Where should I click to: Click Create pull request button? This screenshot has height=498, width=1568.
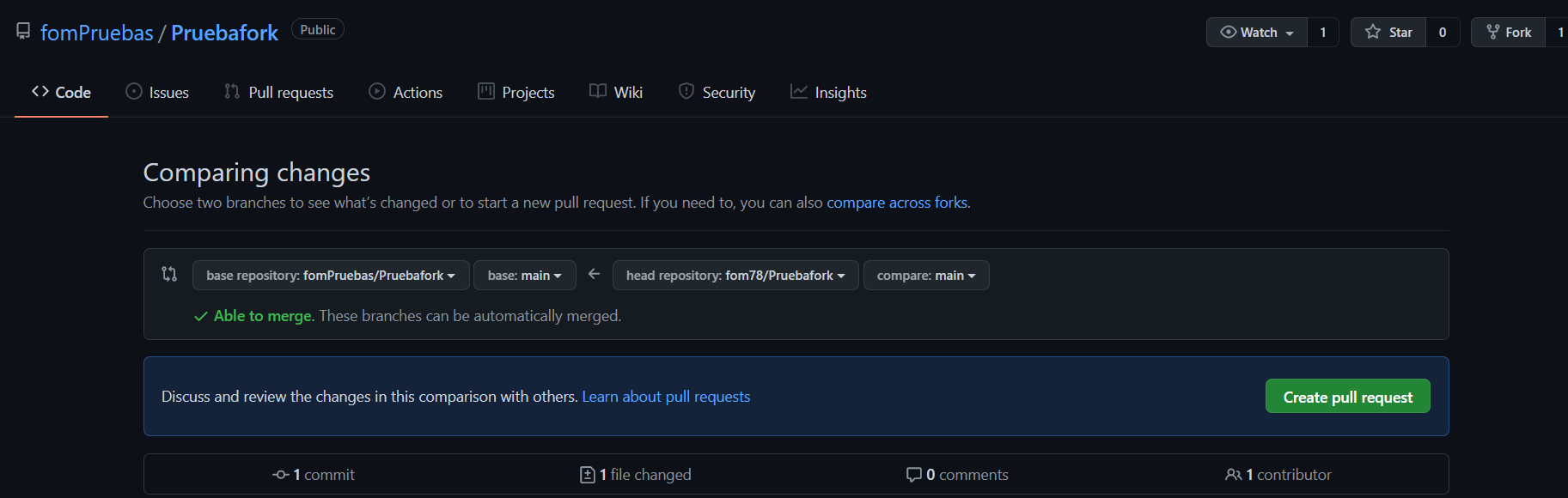[x=1347, y=396]
